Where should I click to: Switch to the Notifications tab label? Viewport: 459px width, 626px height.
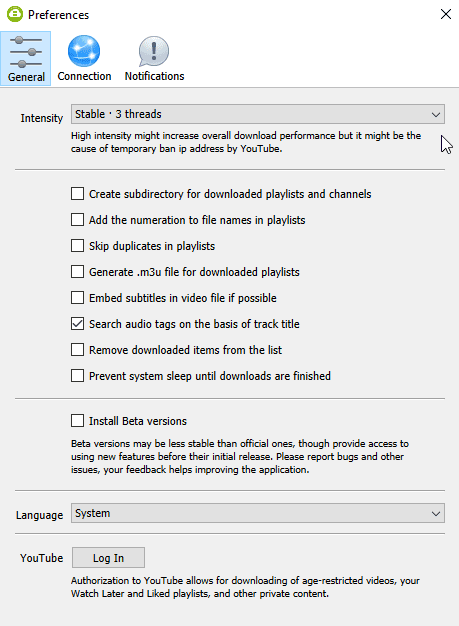tap(154, 76)
